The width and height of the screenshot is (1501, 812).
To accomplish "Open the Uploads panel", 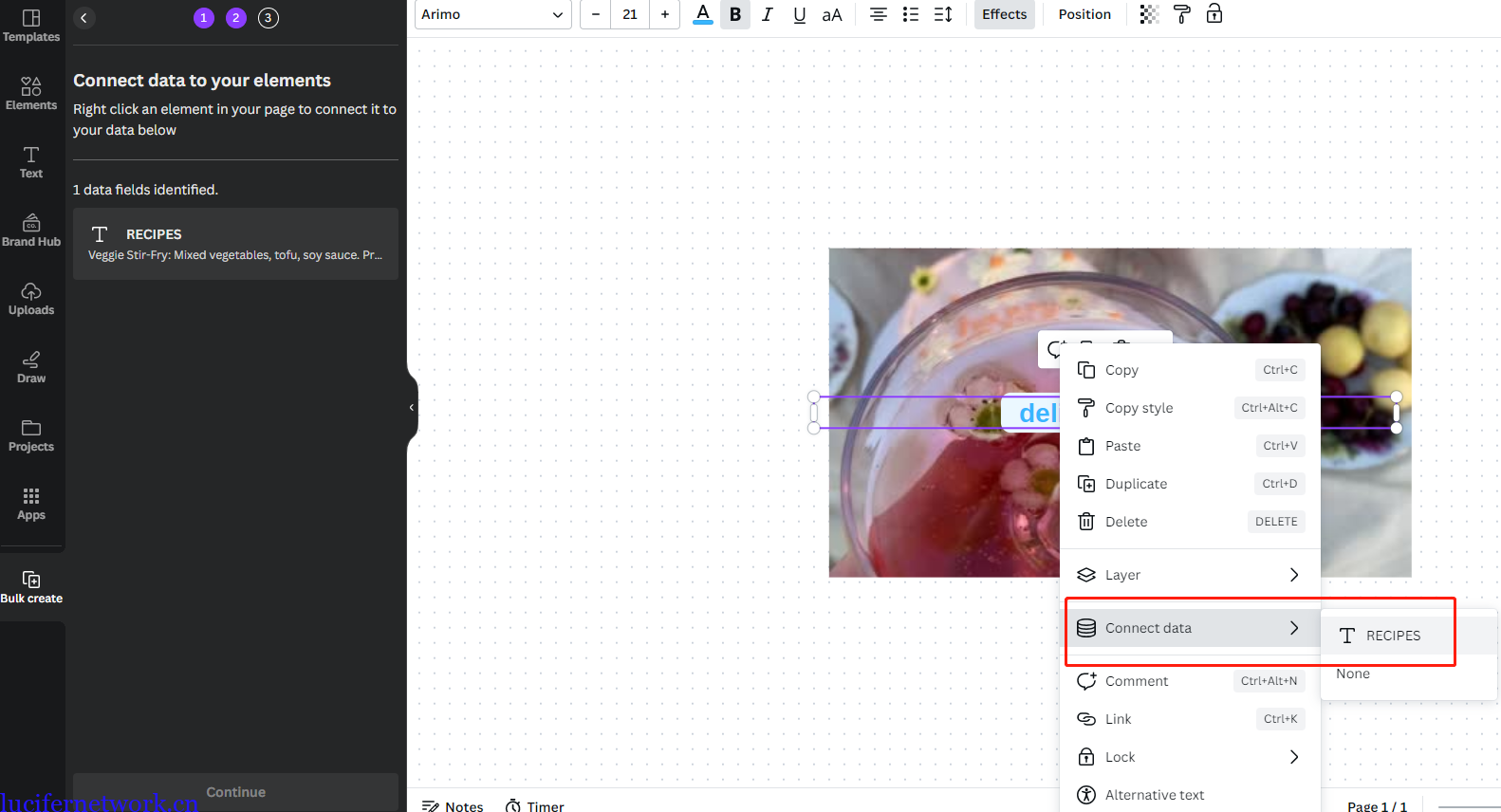I will pos(31,299).
